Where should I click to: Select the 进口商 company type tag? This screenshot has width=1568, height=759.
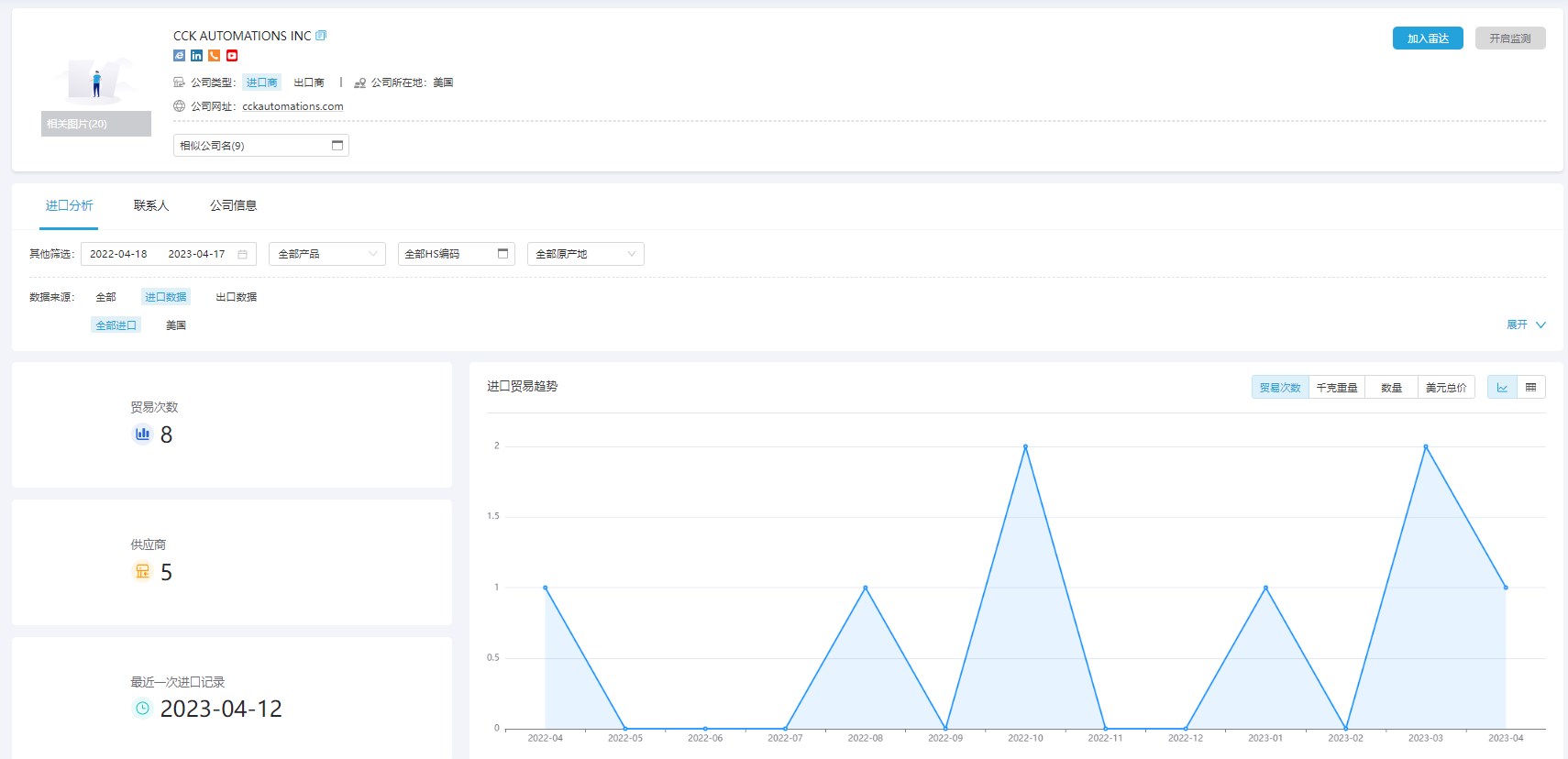[x=261, y=82]
